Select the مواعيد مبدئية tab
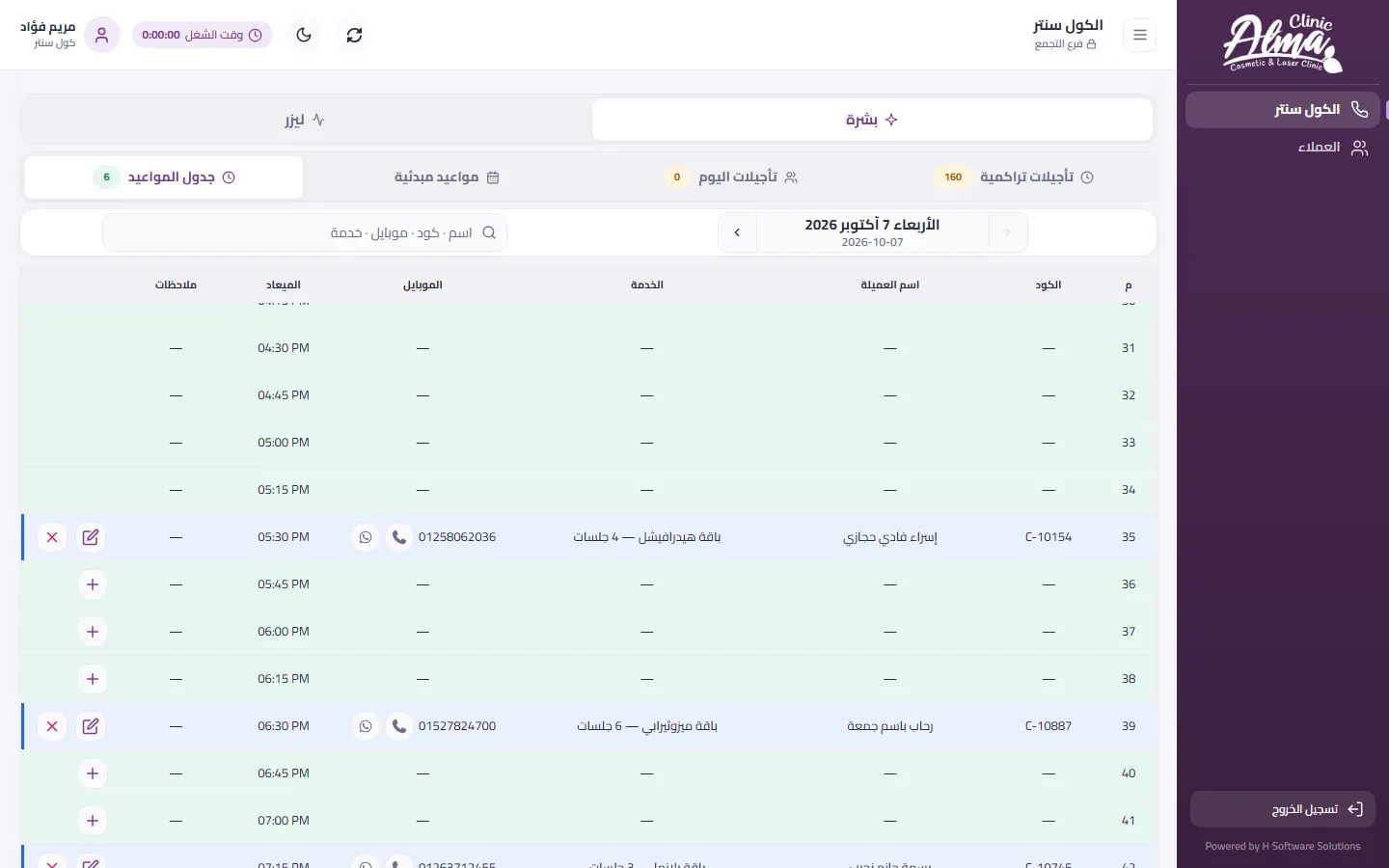1389x868 pixels. (447, 177)
